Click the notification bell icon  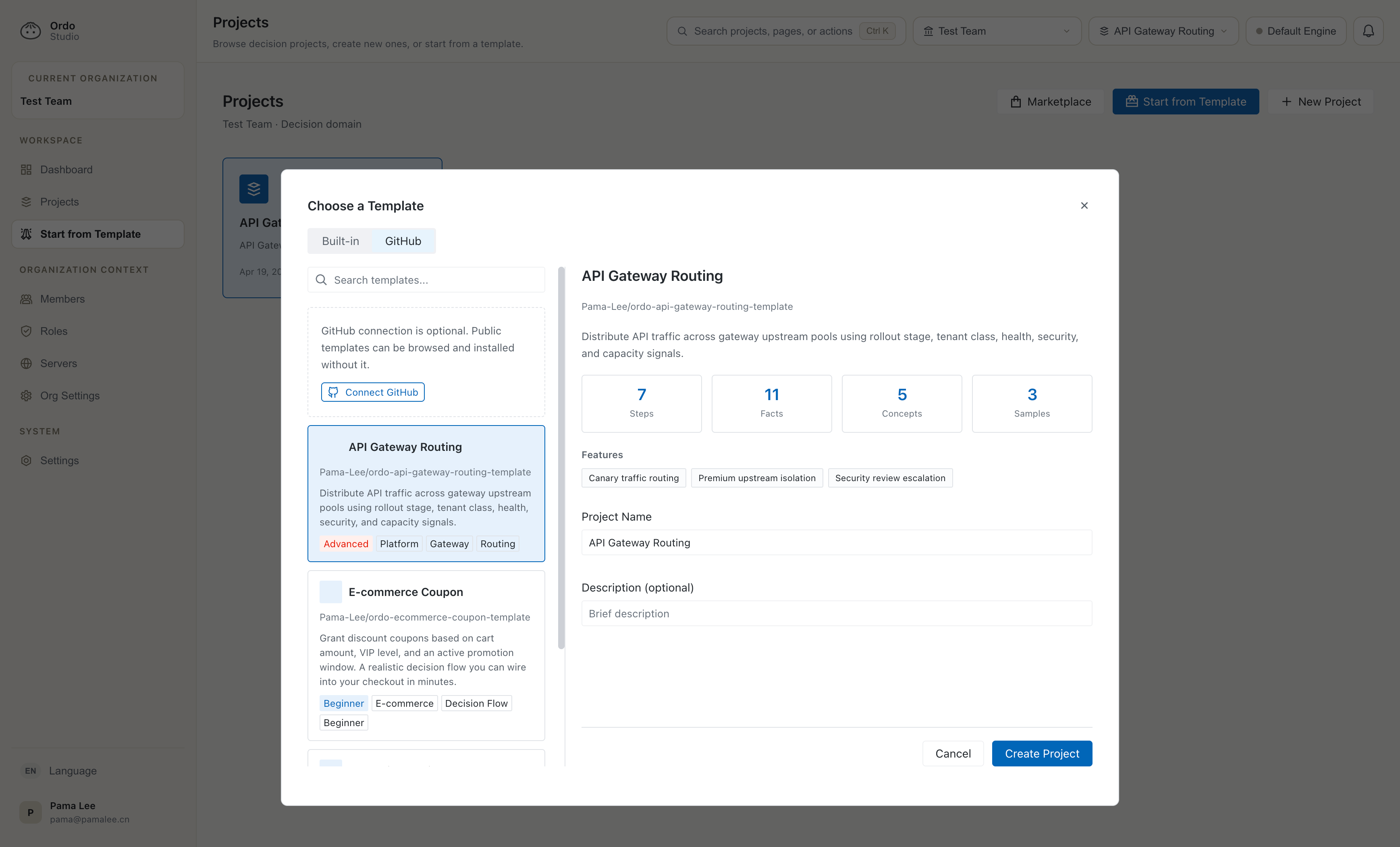(x=1368, y=31)
